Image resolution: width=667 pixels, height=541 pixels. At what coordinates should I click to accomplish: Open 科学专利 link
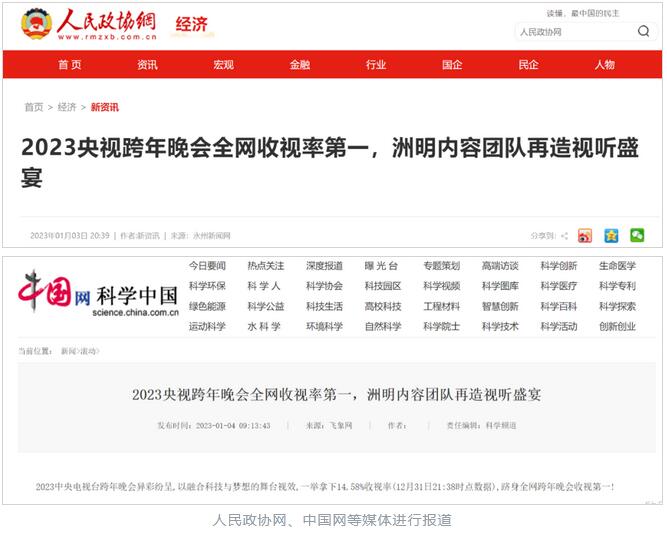(617, 286)
